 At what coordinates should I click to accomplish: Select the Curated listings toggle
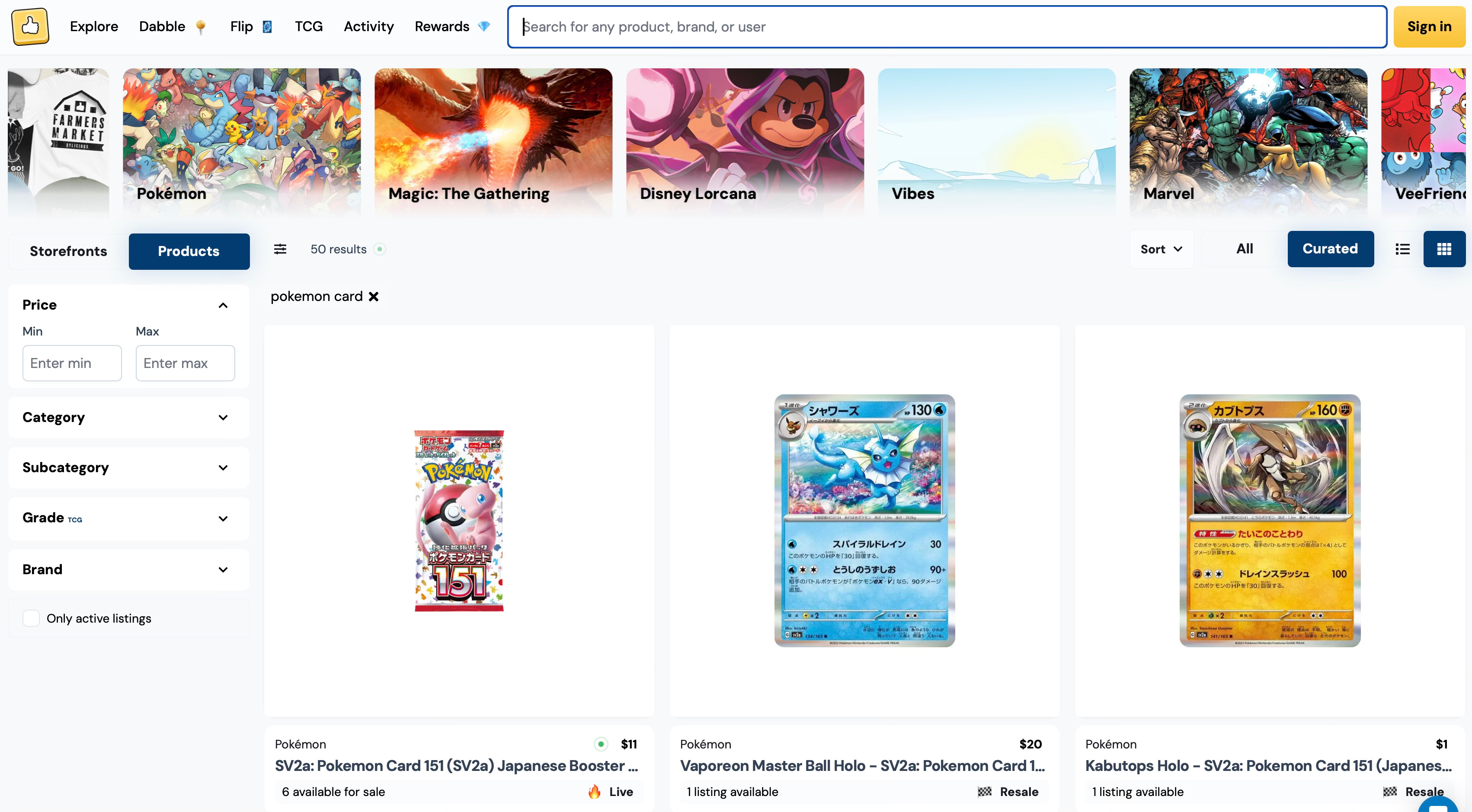pyautogui.click(x=1330, y=249)
